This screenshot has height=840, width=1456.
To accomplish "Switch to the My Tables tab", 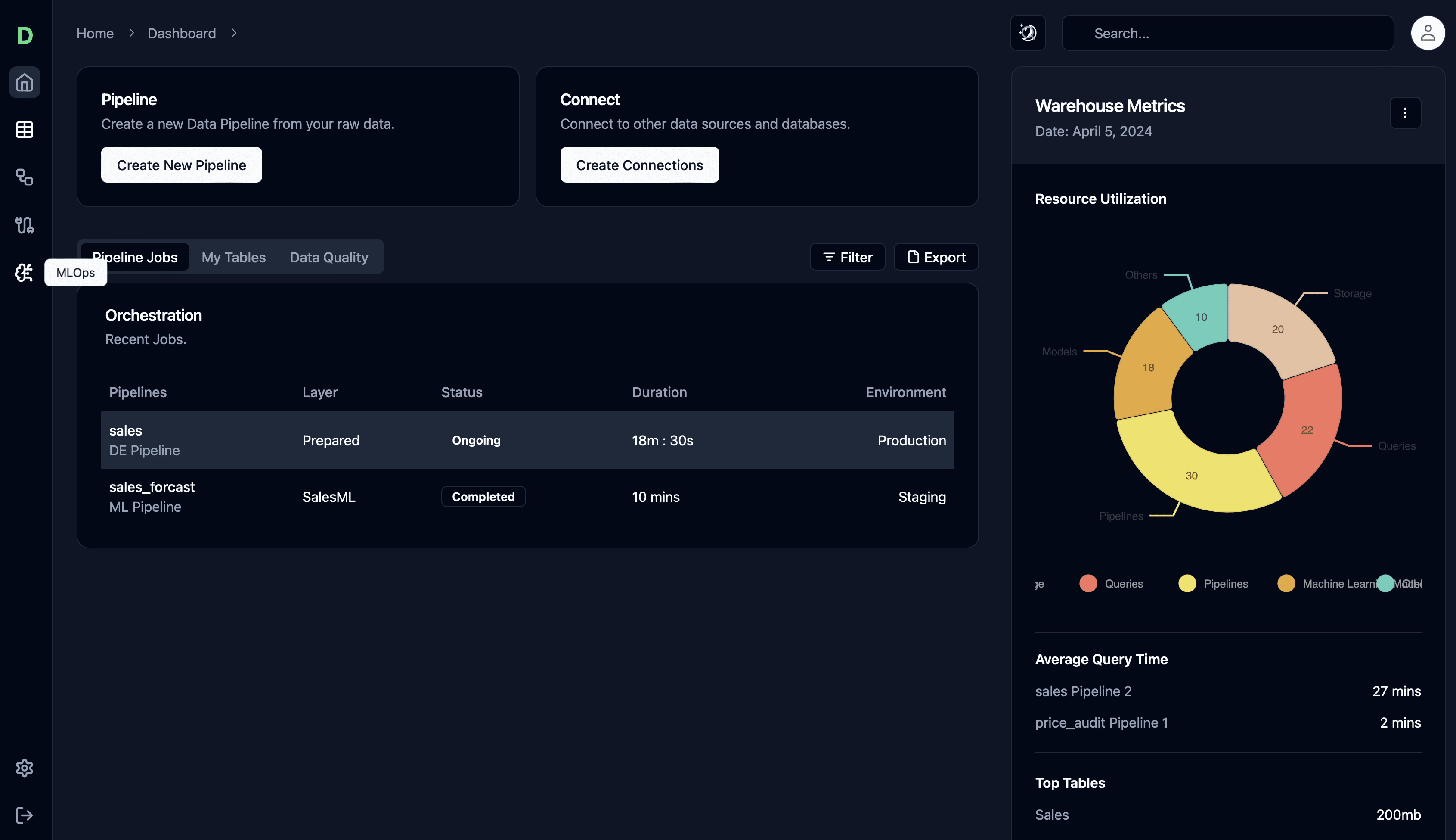I will 233,257.
